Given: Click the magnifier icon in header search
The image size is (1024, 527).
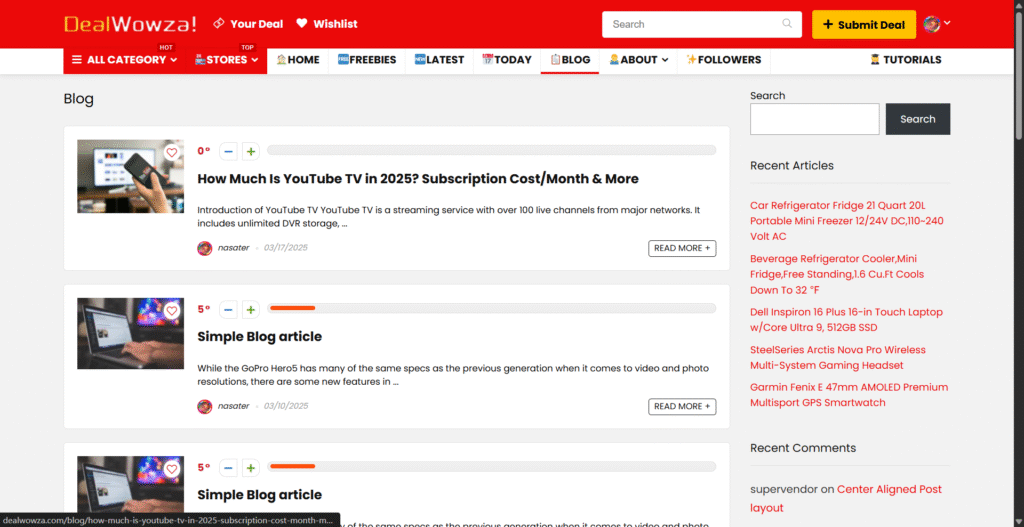Looking at the screenshot, I should click(x=788, y=24).
